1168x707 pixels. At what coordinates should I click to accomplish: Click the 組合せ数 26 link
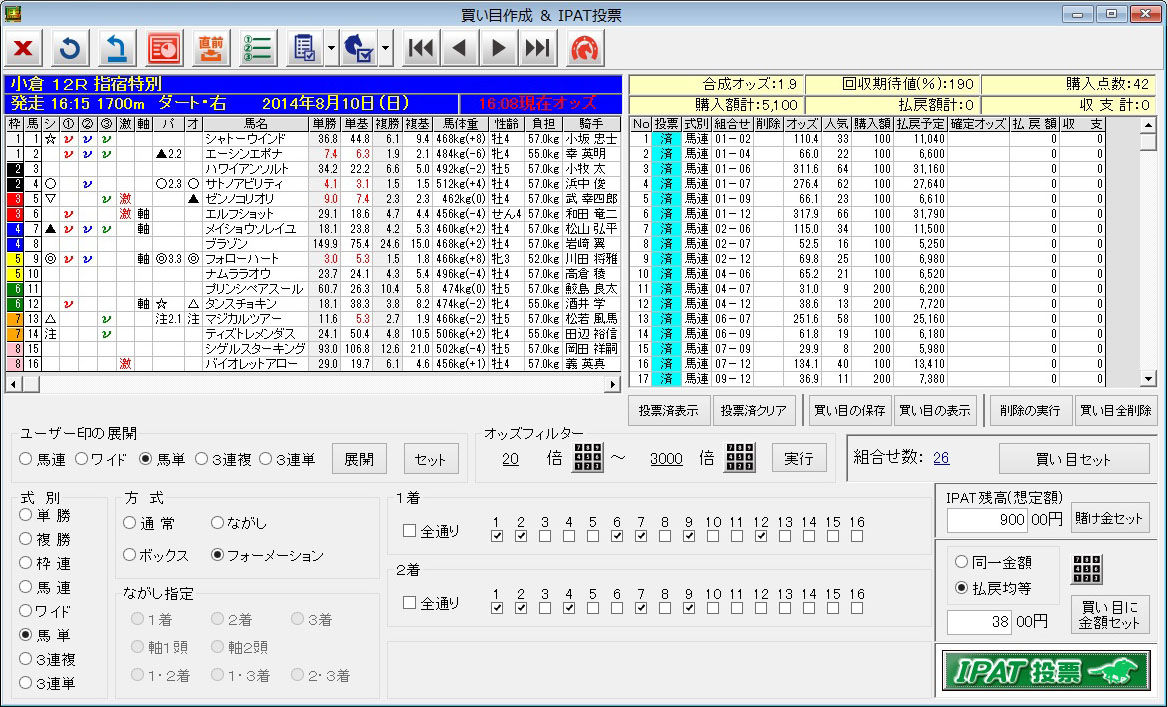[x=941, y=457]
